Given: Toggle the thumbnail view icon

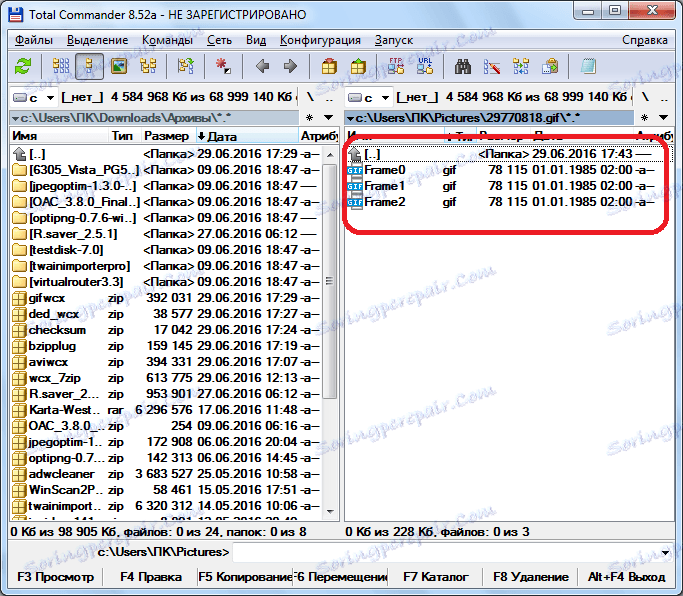Looking at the screenshot, I should tap(119, 66).
